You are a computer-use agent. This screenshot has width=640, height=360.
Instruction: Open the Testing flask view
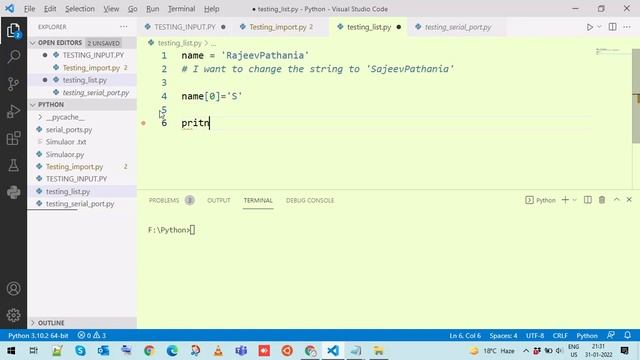click(x=13, y=165)
